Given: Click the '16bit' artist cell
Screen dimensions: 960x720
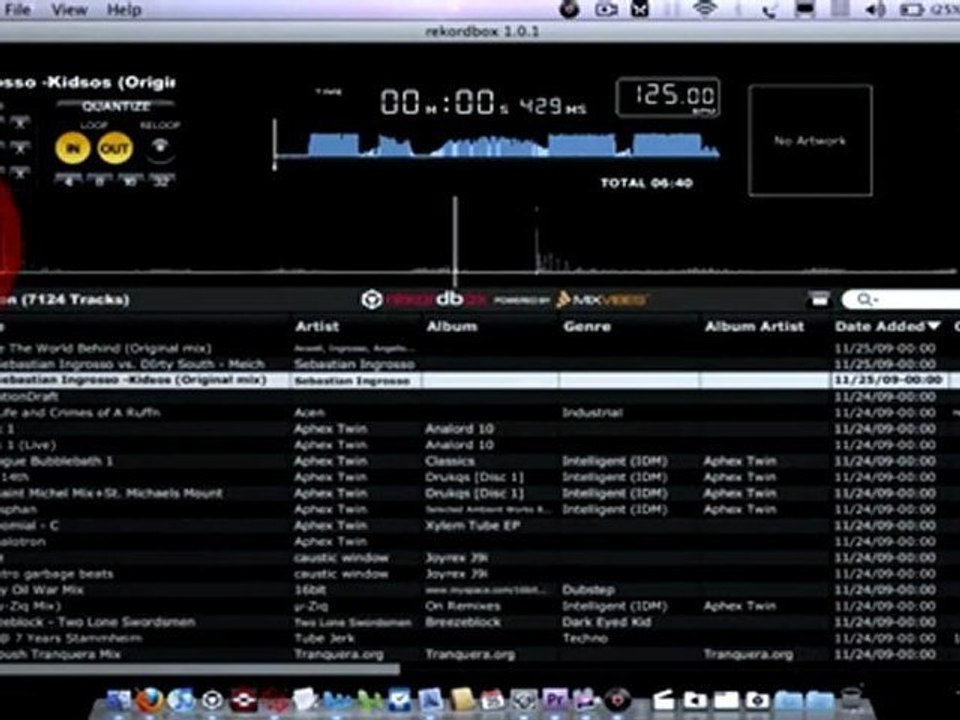Looking at the screenshot, I should (x=310, y=590).
